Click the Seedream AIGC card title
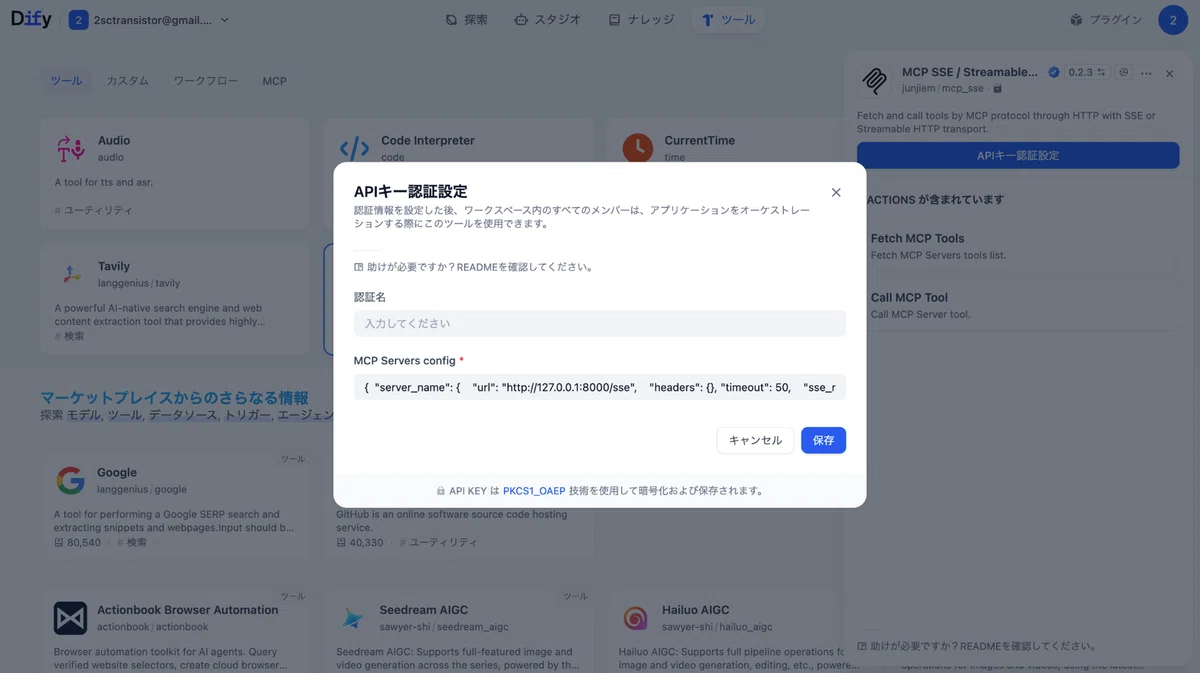Screen dimensions: 1200x673 (424, 609)
